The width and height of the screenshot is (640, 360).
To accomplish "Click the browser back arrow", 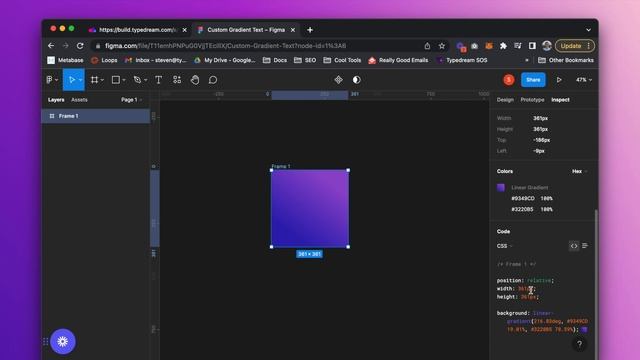I will (51, 46).
